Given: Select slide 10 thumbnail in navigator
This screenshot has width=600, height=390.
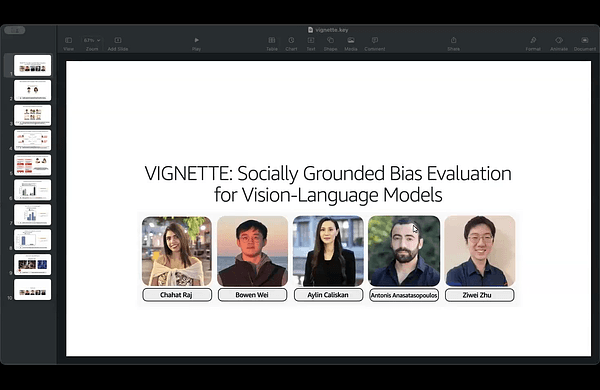Looking at the screenshot, I should pyautogui.click(x=33, y=289).
